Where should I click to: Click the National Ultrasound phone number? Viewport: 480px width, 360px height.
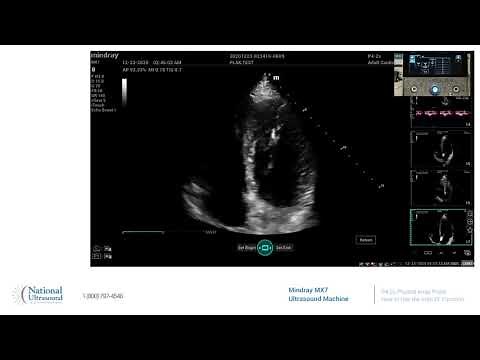pyautogui.click(x=103, y=296)
